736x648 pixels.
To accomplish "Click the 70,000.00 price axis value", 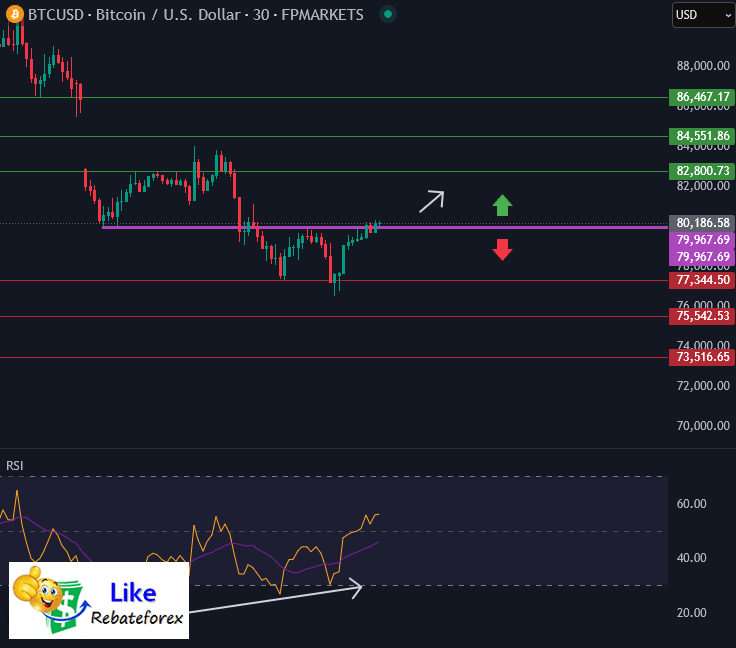I will [703, 426].
